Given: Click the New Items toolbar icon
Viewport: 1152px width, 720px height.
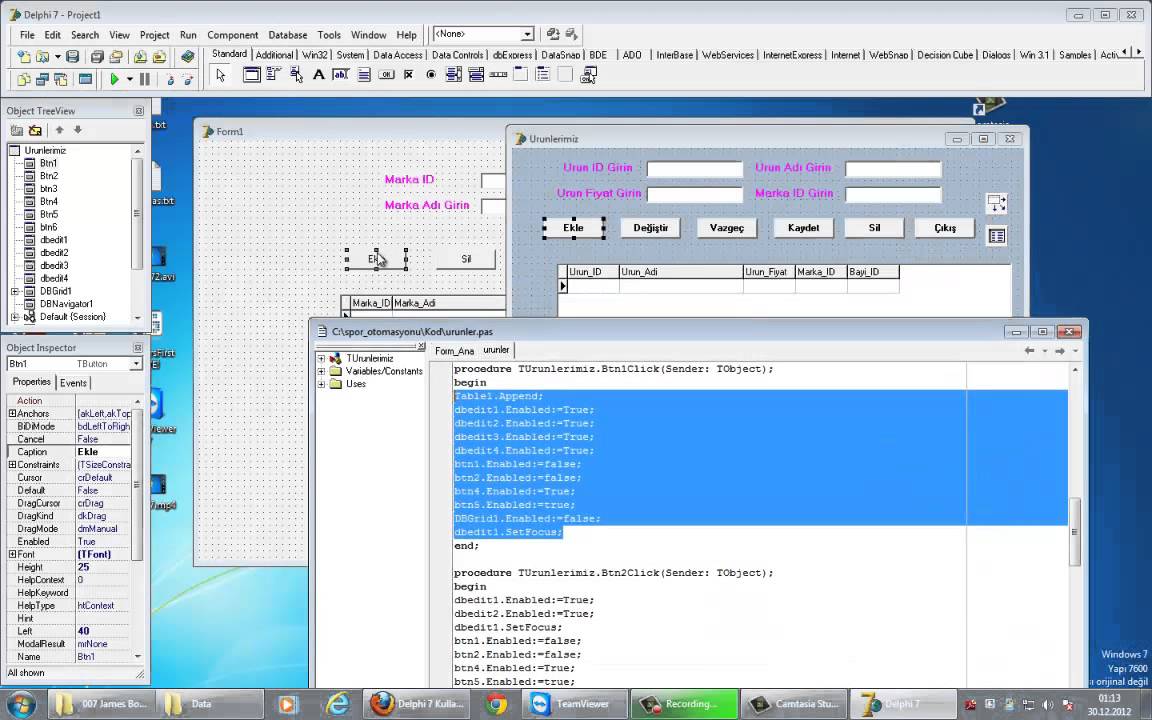Looking at the screenshot, I should (x=24, y=57).
